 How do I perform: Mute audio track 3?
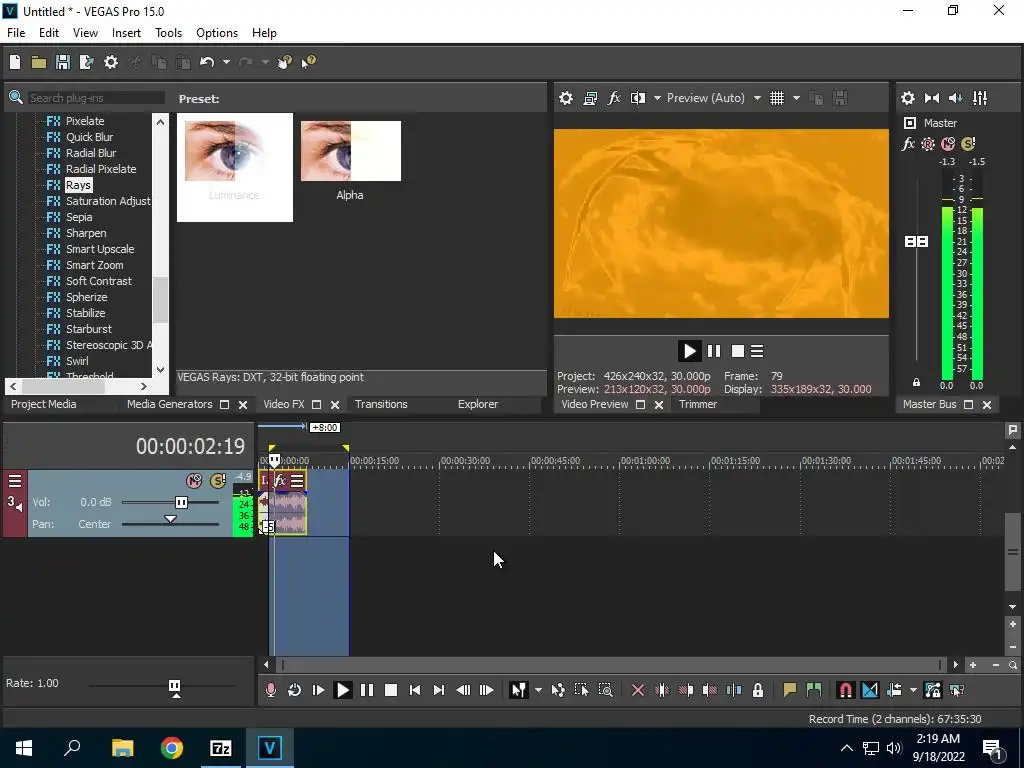(194, 481)
